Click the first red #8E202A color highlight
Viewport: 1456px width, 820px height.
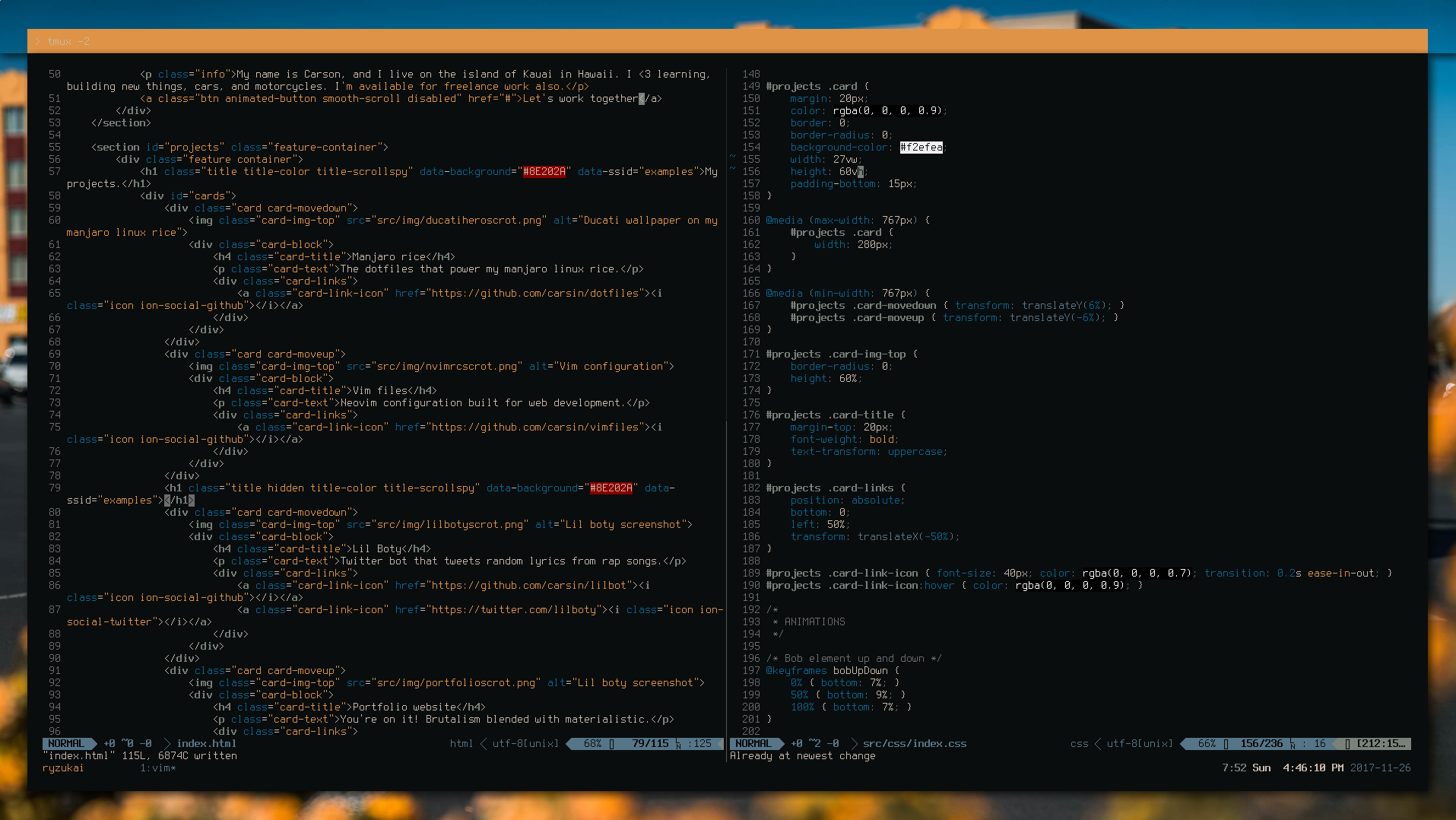click(x=544, y=171)
